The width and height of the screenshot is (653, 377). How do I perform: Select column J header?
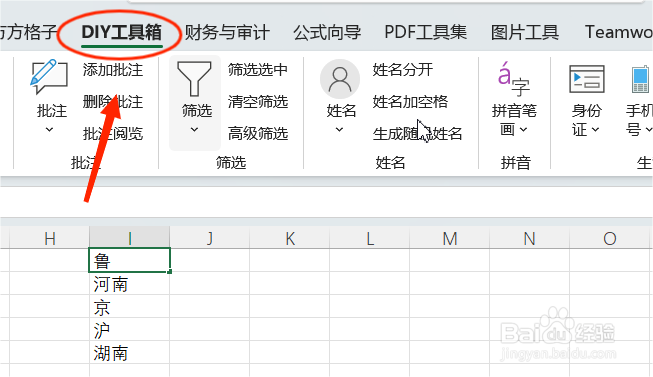tap(209, 239)
